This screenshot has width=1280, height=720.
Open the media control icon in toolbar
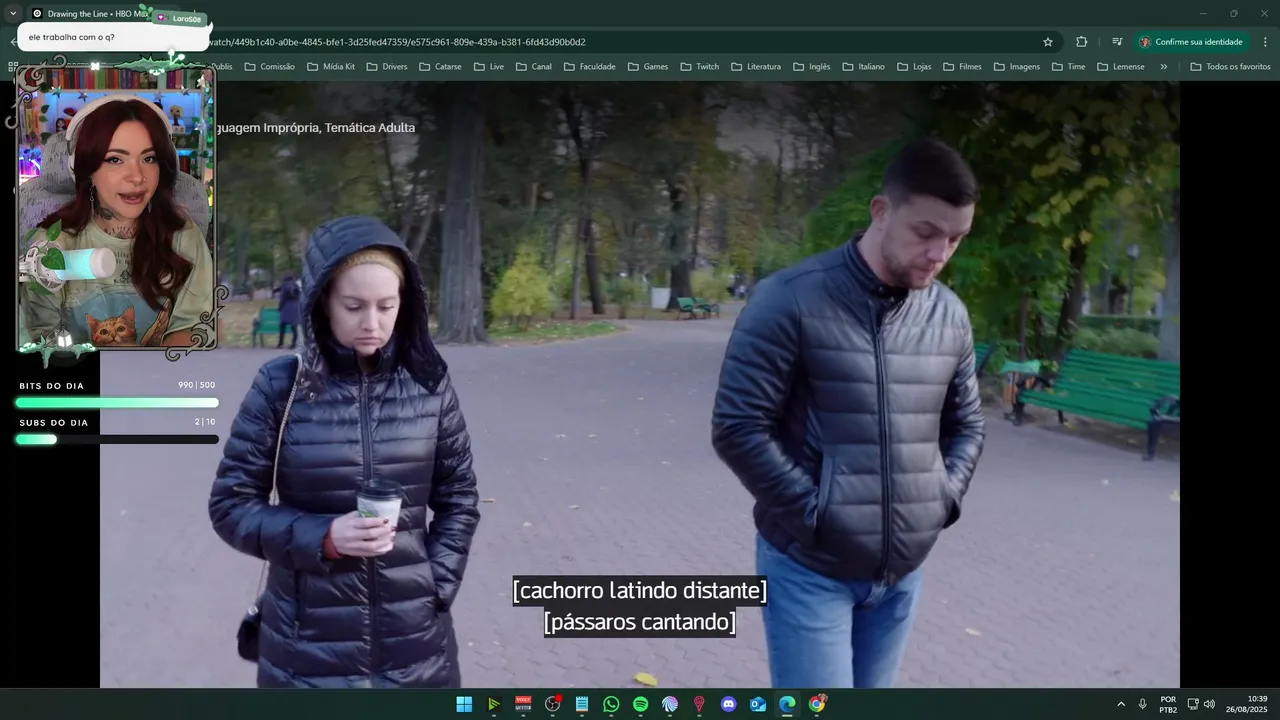coord(1117,42)
